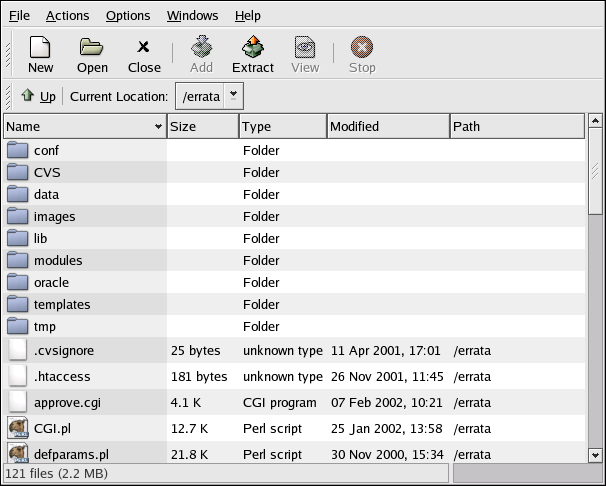Open an archive with the Open icon
This screenshot has height=486, width=606.
point(92,47)
